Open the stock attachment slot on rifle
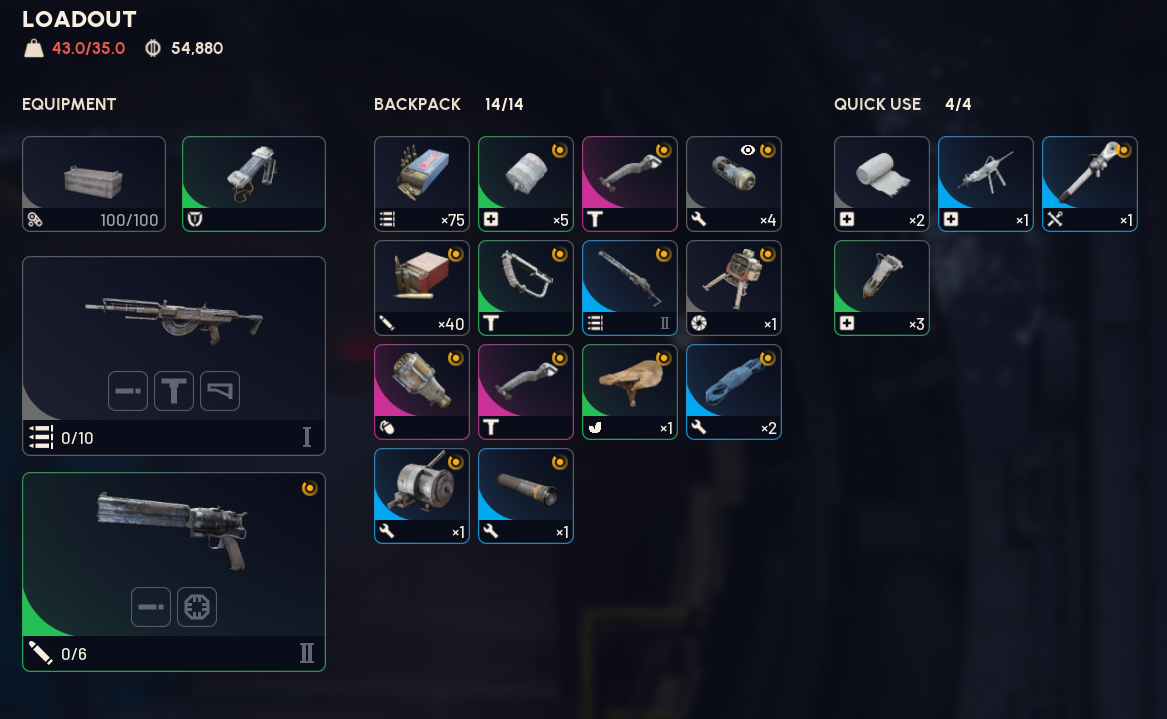The width and height of the screenshot is (1167, 719). [x=220, y=391]
